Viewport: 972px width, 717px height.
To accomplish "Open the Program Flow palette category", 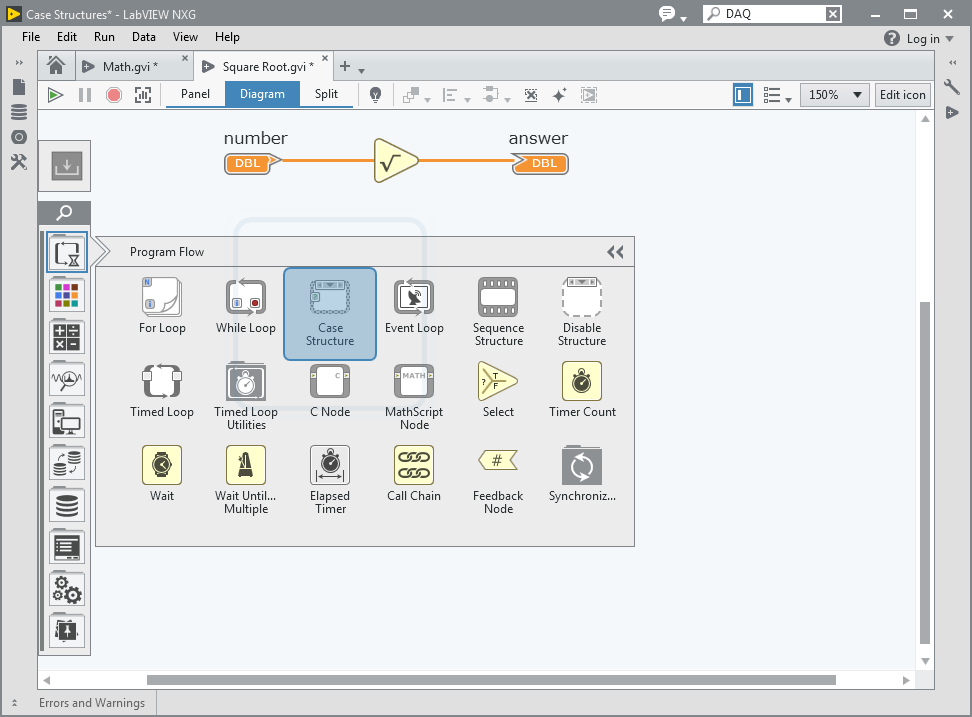I will (x=67, y=253).
